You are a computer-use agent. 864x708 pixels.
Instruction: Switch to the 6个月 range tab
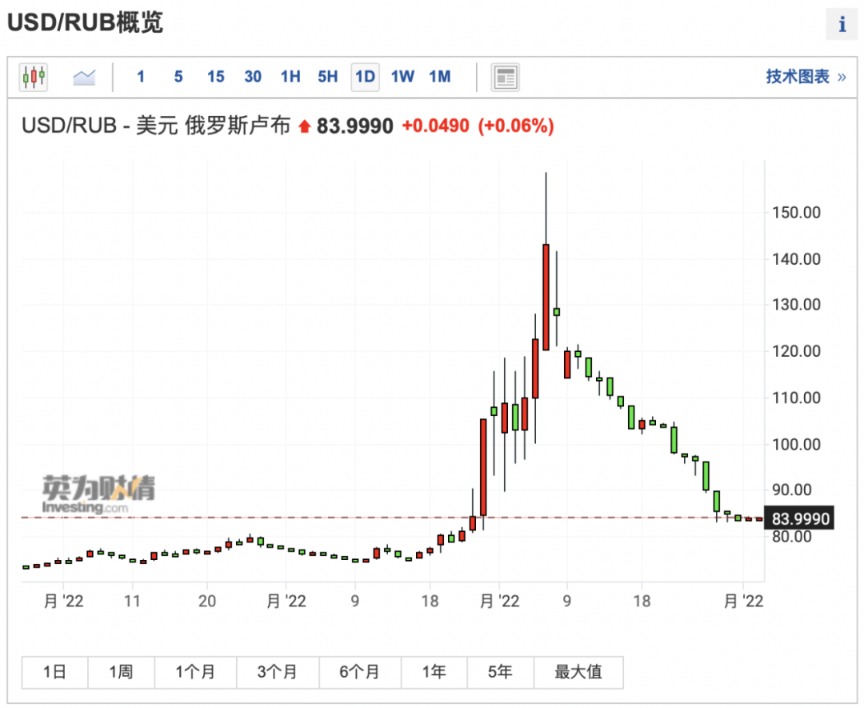[x=360, y=672]
